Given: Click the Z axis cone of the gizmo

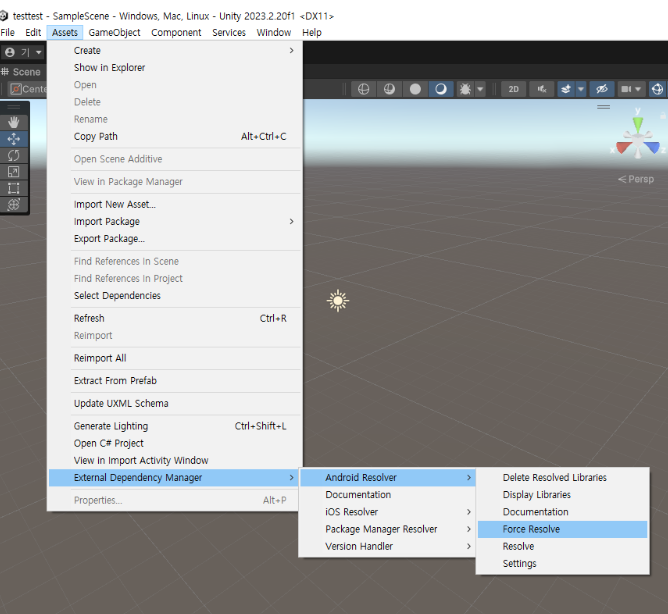Looking at the screenshot, I should coord(654,148).
